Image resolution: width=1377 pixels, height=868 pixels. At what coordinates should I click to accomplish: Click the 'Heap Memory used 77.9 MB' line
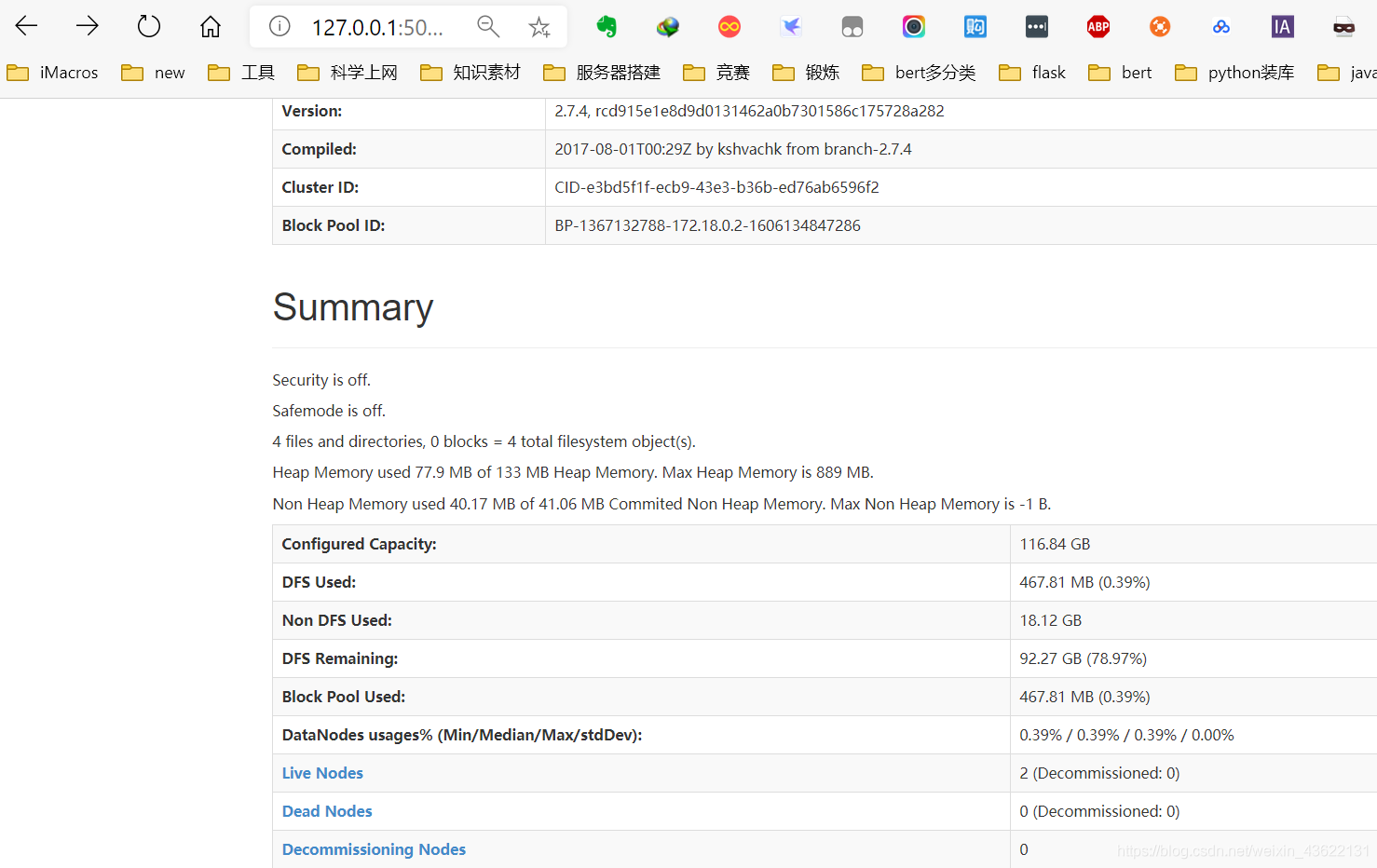point(573,472)
